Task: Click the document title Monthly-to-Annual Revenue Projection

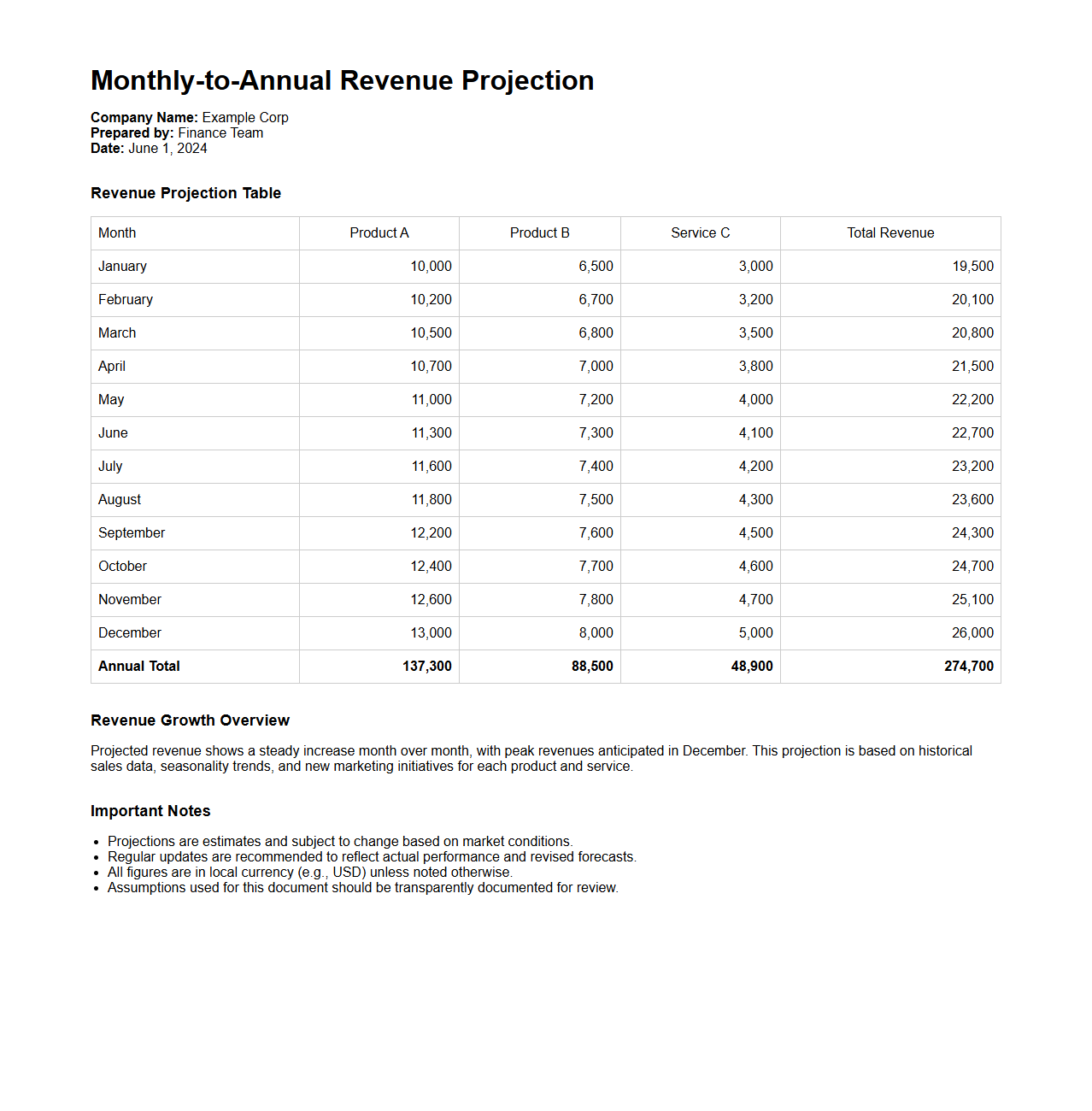Action: (342, 80)
